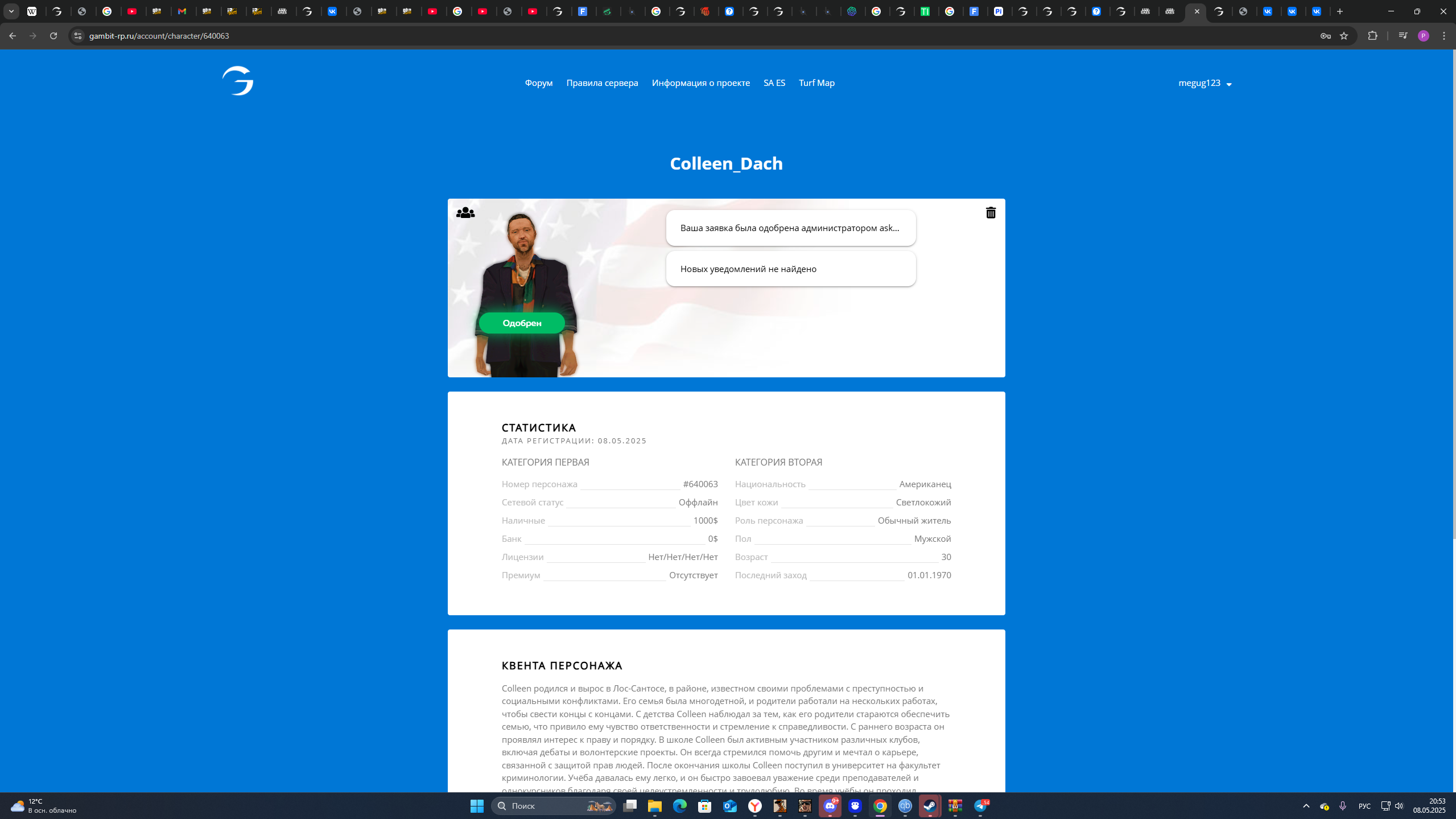Delete character with the trash icon
Screen dimensions: 1456x819
tap(991, 213)
